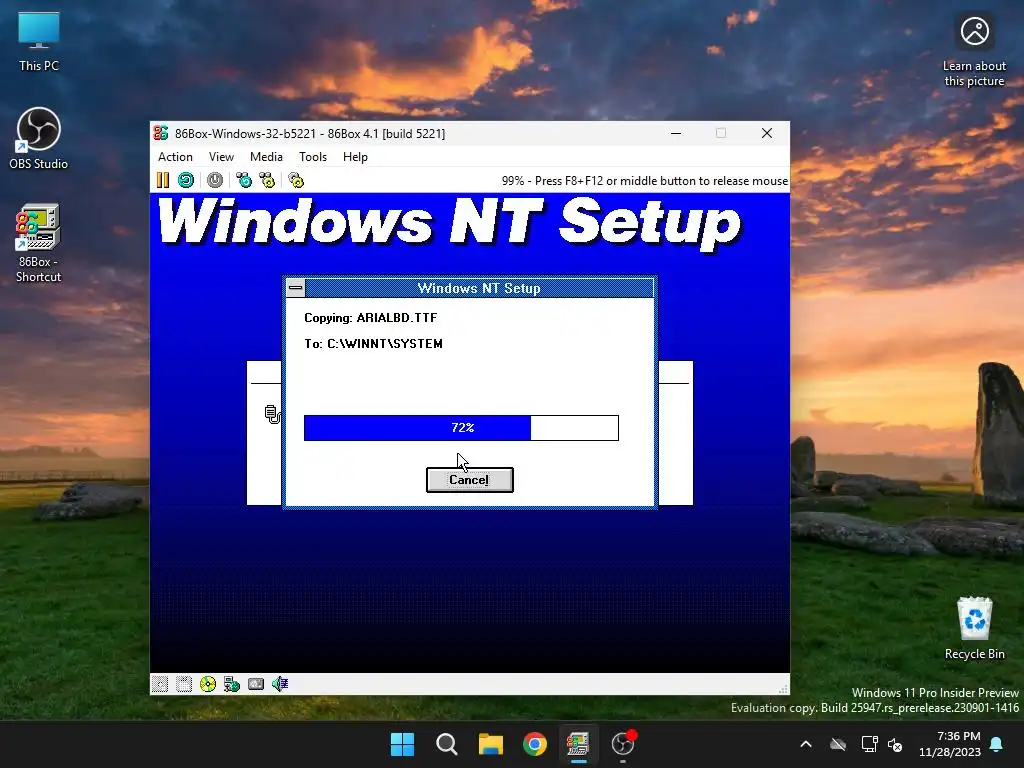Click the second floppy drive status icon

coord(184,684)
